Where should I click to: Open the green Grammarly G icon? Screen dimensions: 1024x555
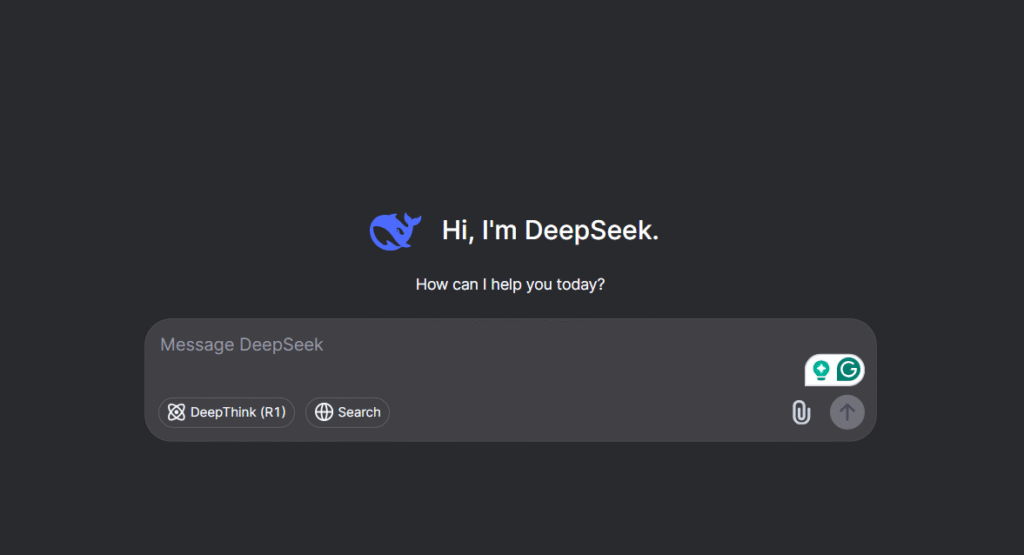848,370
